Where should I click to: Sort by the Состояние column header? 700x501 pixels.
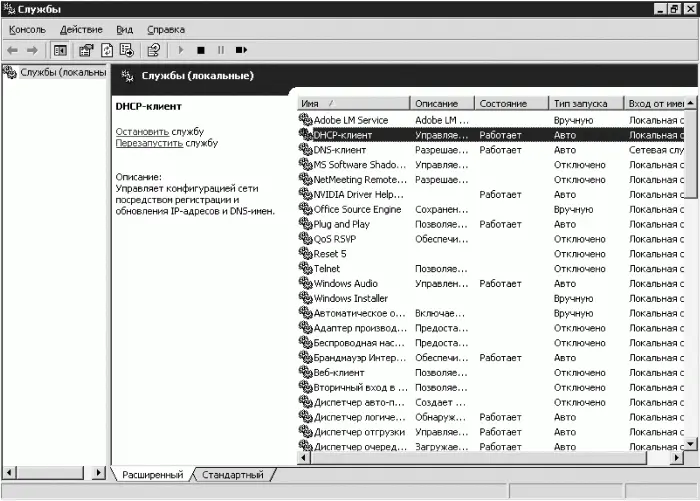coord(511,104)
